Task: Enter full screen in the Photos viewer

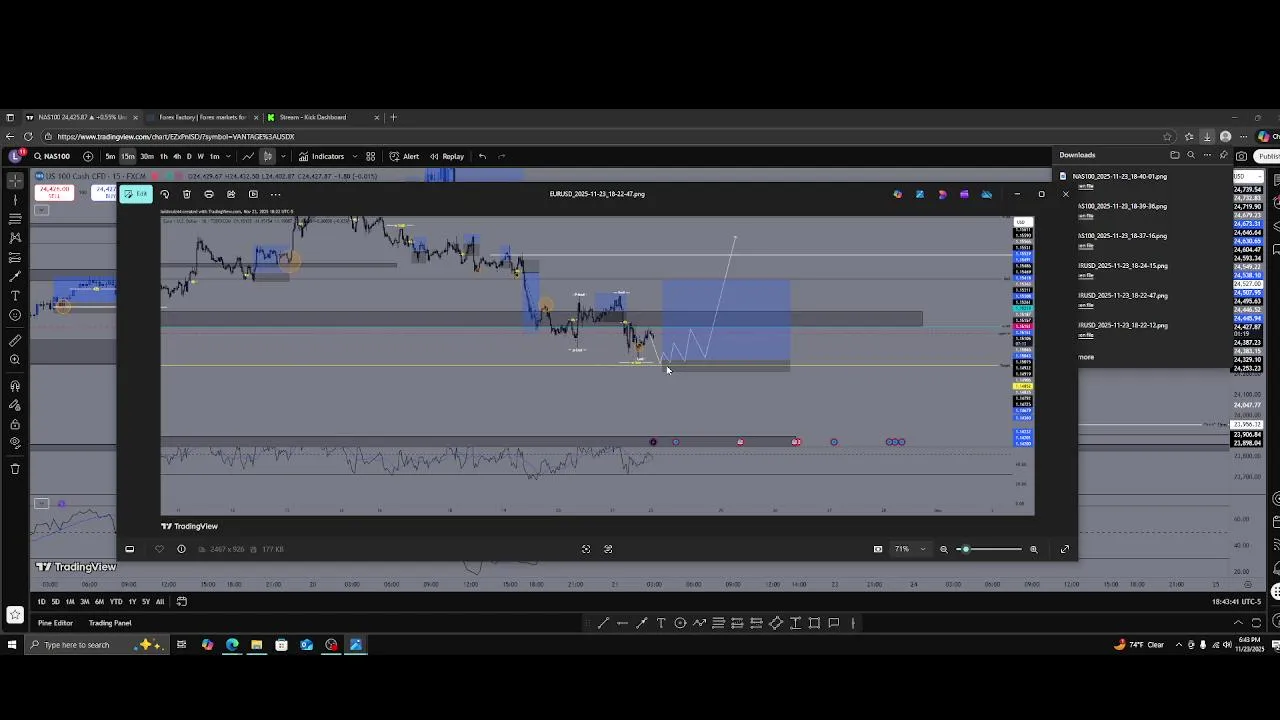Action: click(x=1065, y=549)
